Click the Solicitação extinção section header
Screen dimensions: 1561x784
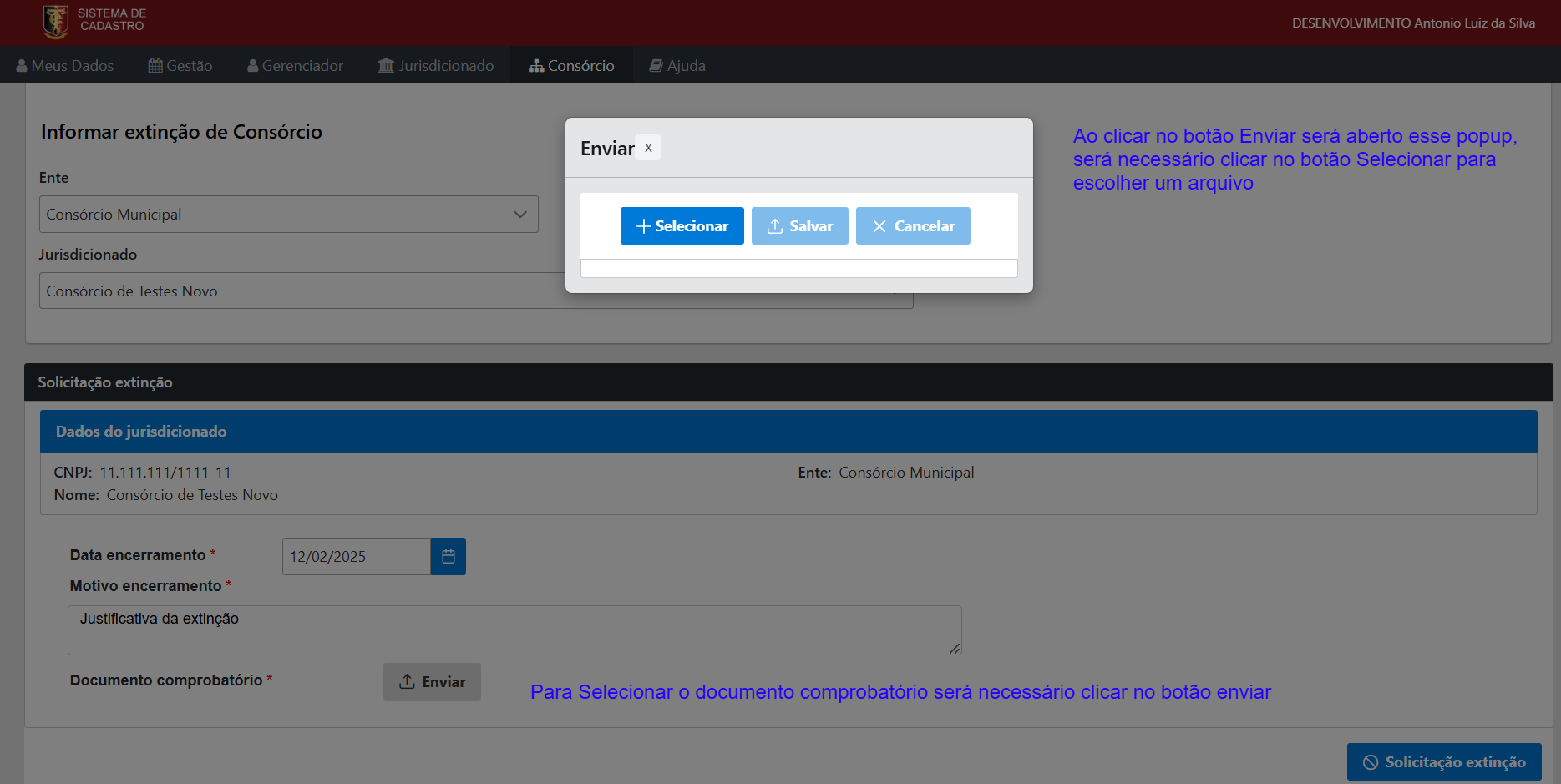[788, 382]
